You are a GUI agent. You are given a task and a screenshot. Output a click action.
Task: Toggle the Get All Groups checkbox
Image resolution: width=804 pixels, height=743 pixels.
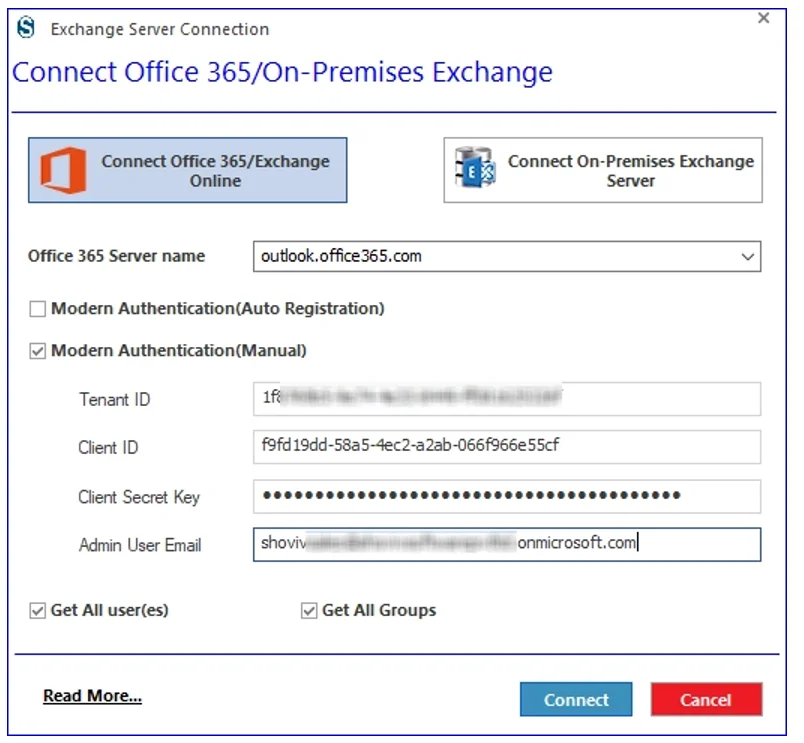(309, 611)
